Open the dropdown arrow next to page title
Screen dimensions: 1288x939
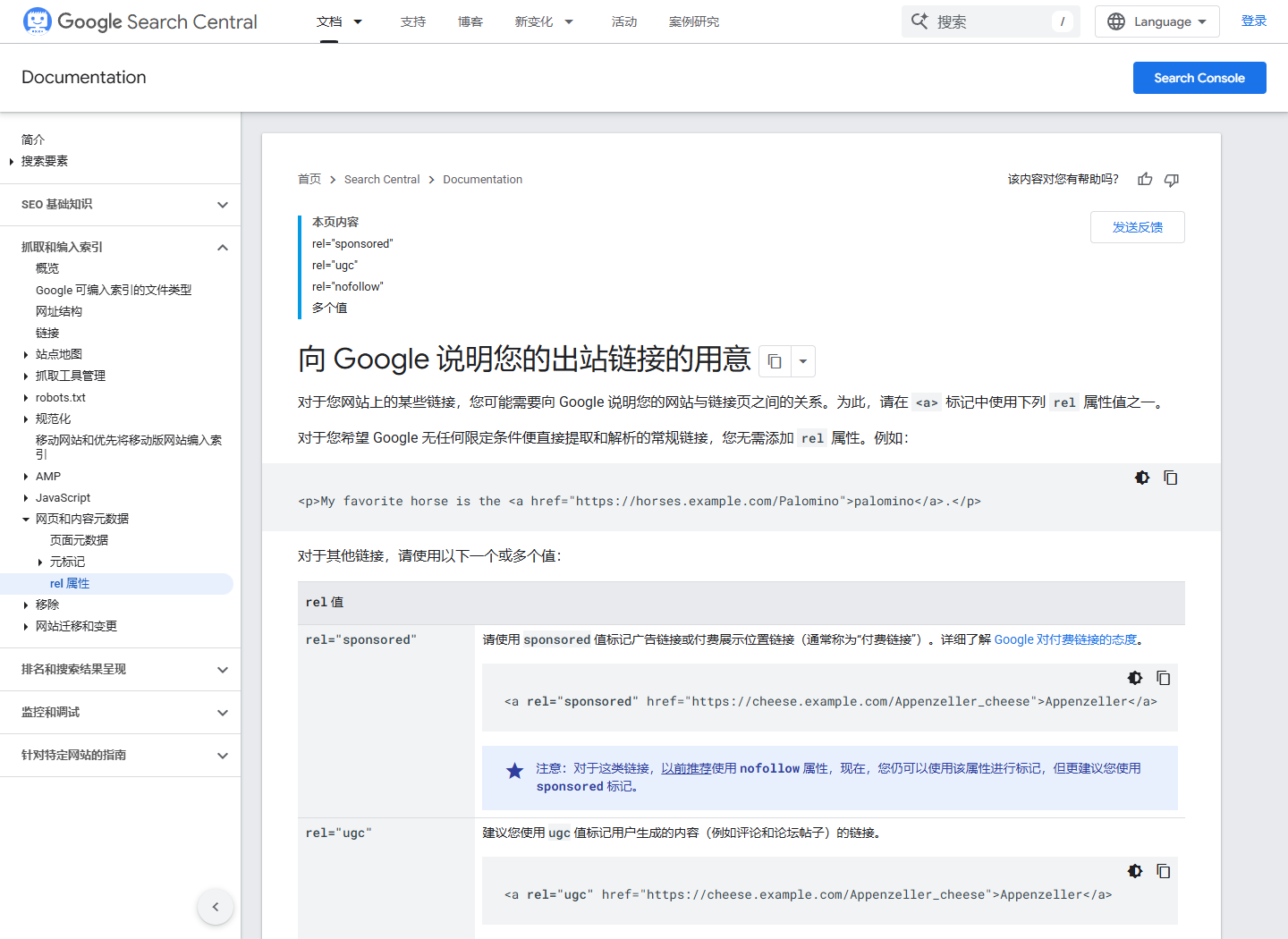[803, 361]
